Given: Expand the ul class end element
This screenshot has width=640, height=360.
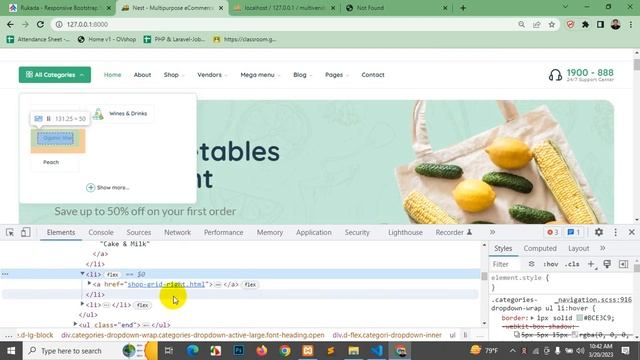Looking at the screenshot, I should [x=76, y=324].
